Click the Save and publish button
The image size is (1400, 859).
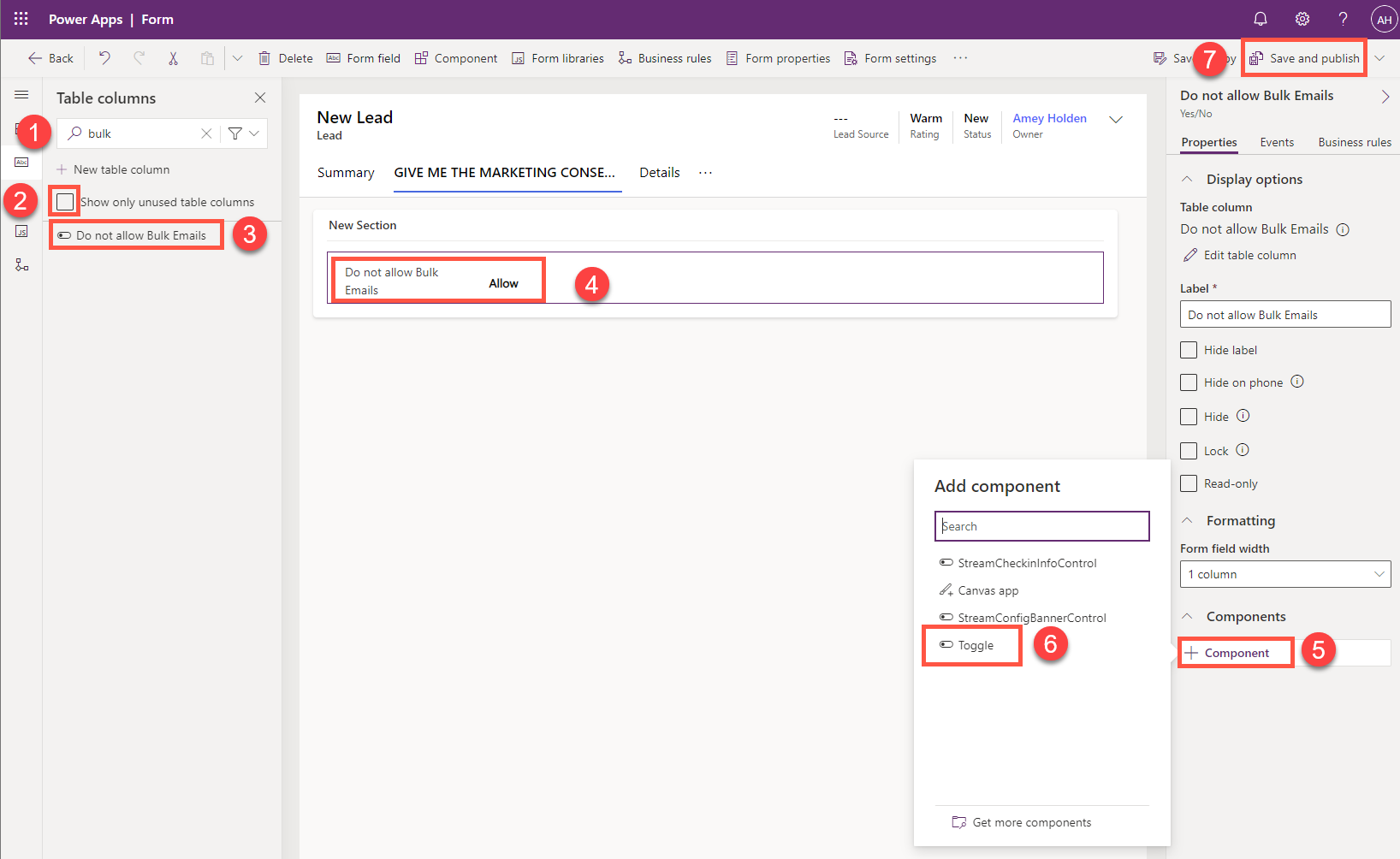pos(1303,57)
